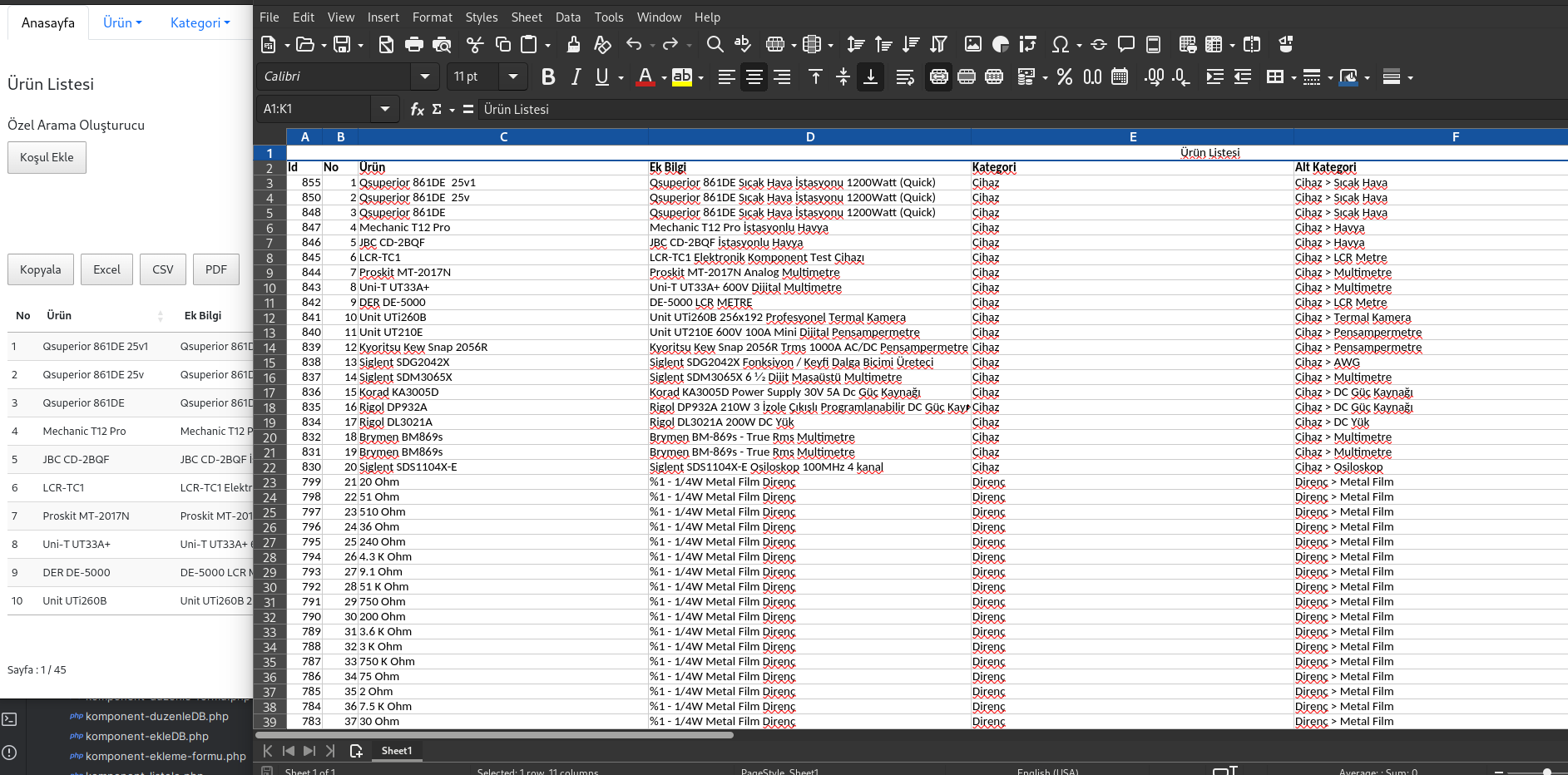Open the Insert menu
The image size is (1568, 775).
(x=383, y=17)
